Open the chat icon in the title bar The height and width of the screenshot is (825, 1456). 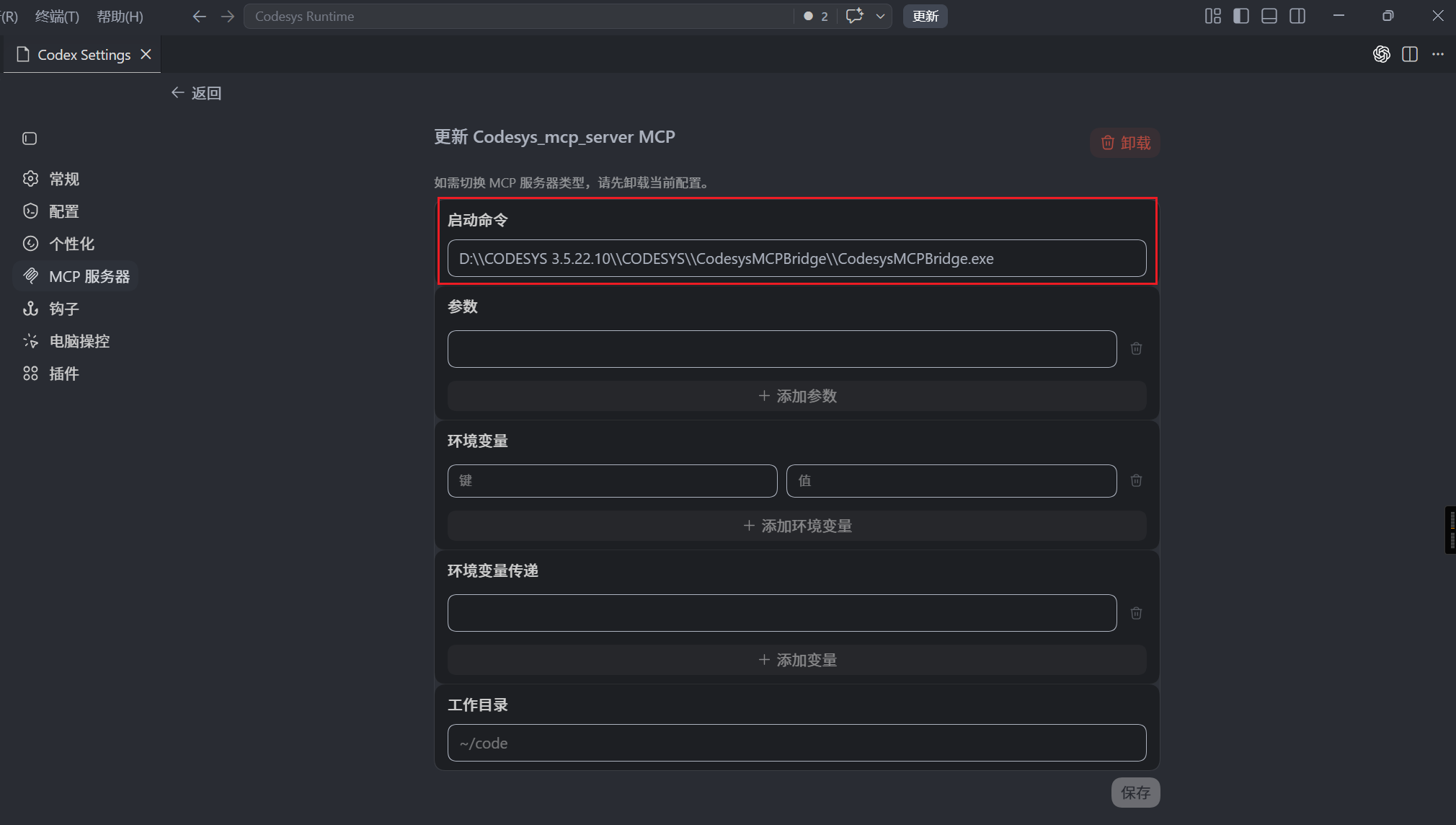tap(855, 16)
